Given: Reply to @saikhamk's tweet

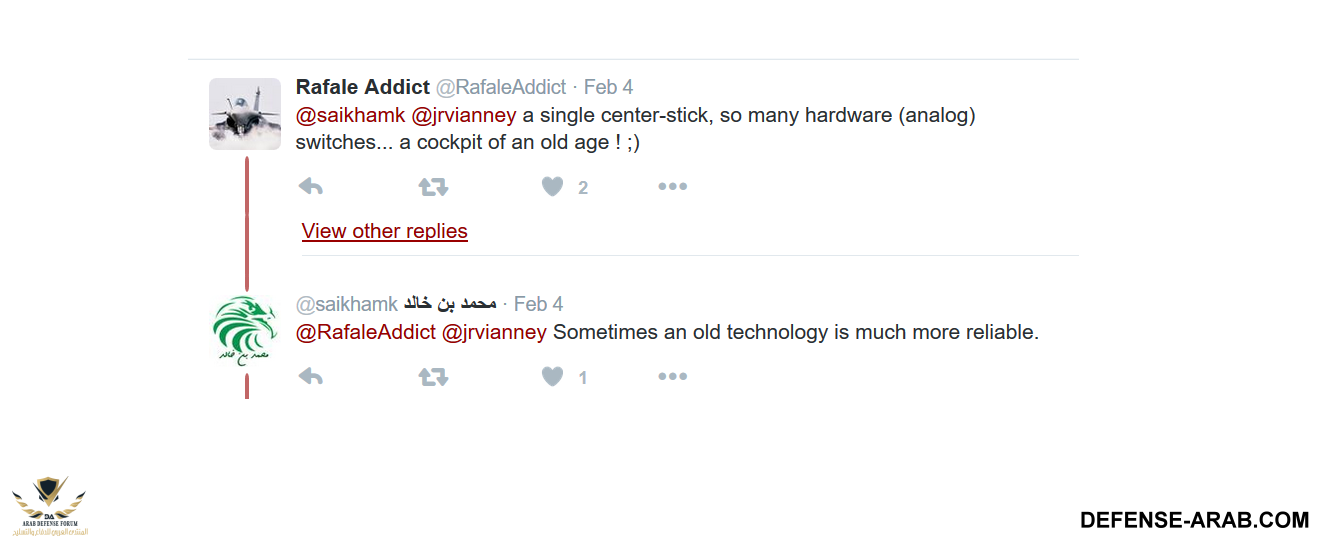Looking at the screenshot, I should [x=311, y=377].
